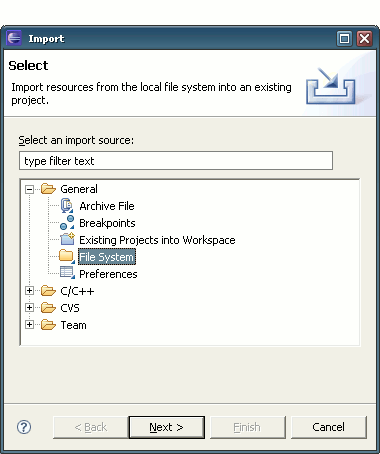
Task: Maximize the Import dialog window
Action: (x=344, y=38)
